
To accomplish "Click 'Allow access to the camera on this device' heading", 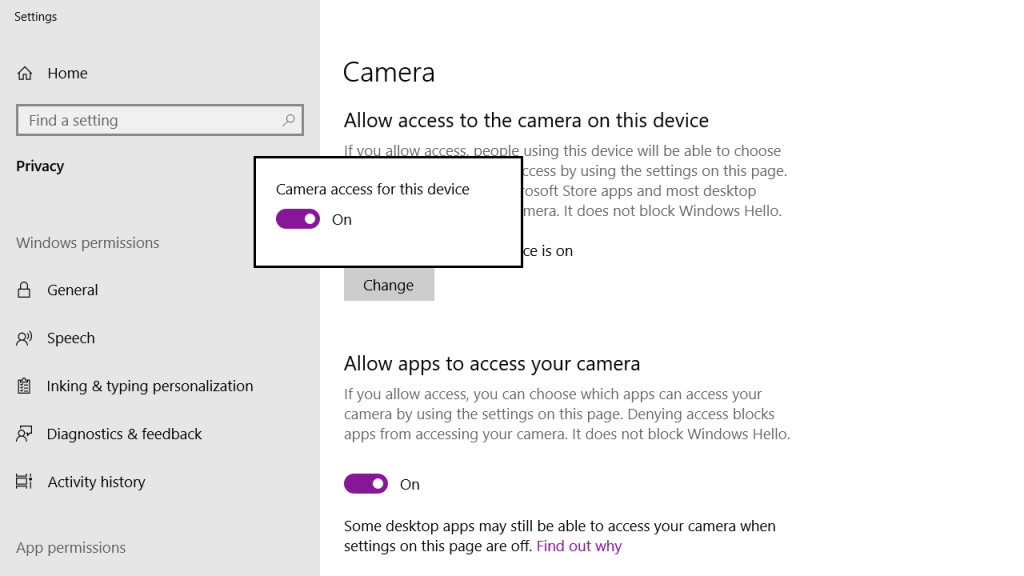I will (526, 120).
